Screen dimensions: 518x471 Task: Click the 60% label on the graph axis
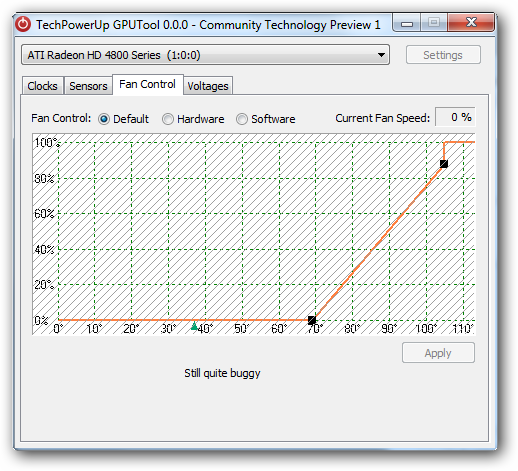[x=44, y=213]
